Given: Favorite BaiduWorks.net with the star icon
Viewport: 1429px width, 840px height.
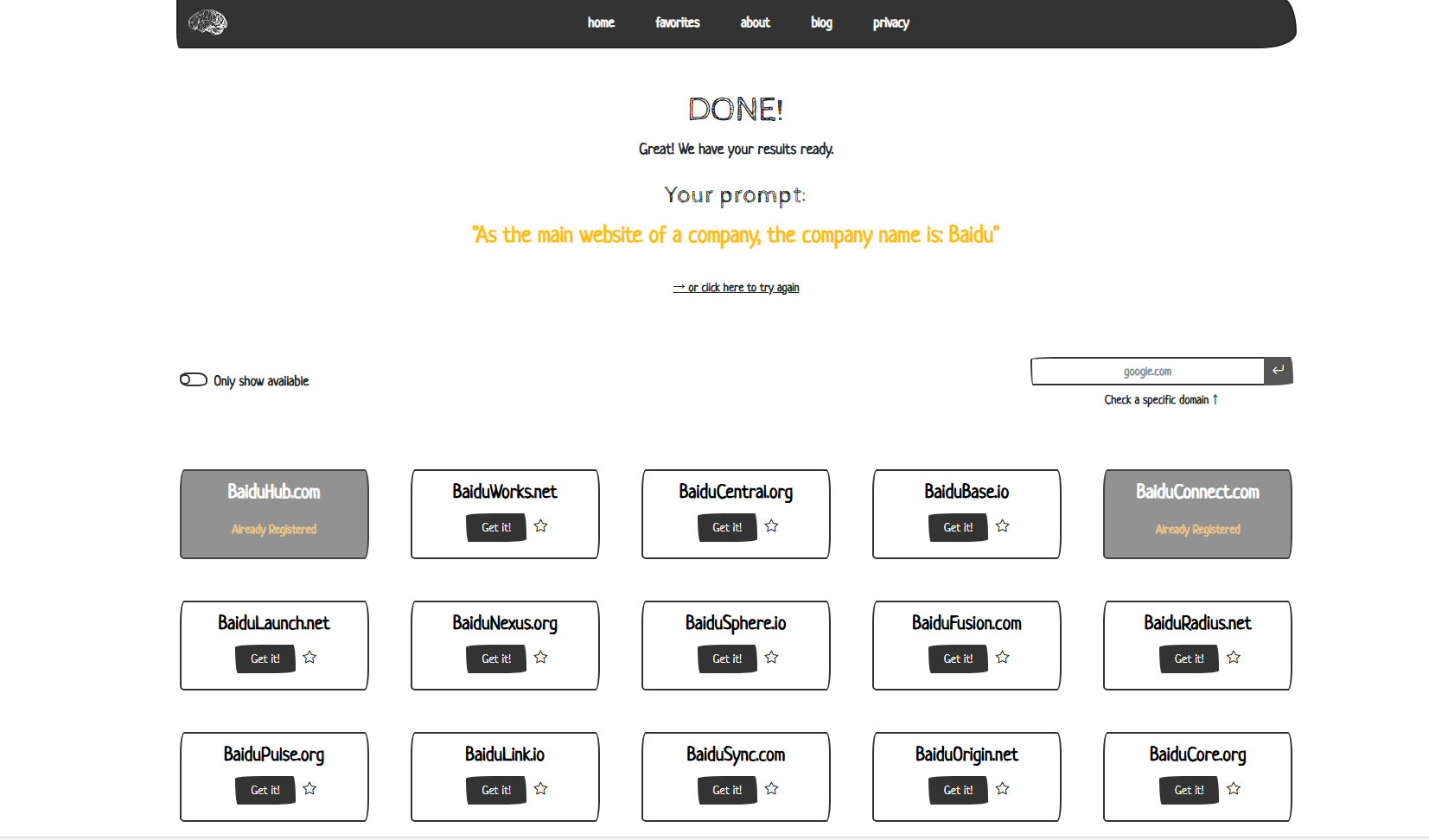Looking at the screenshot, I should pos(540,526).
